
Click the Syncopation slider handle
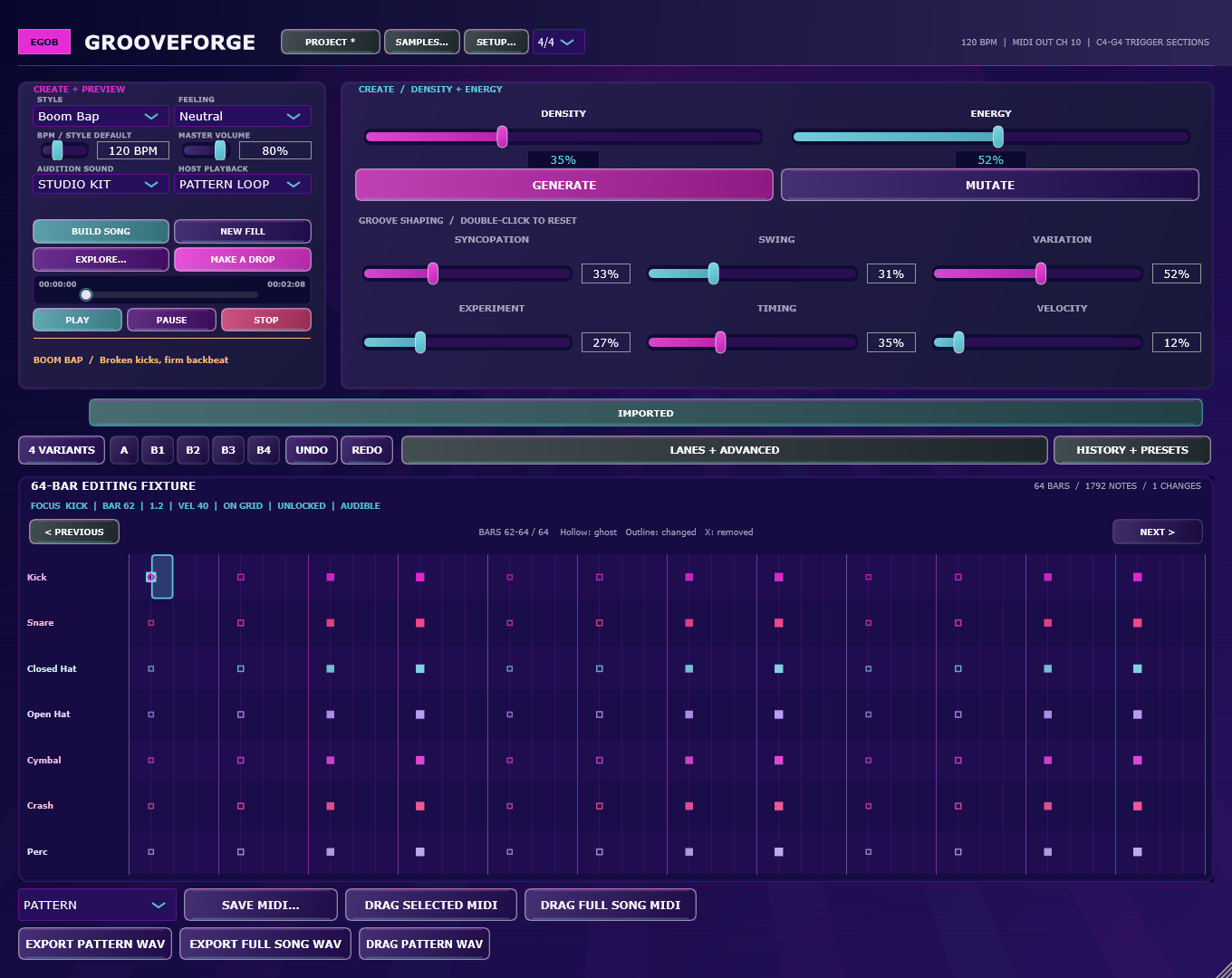(x=433, y=273)
